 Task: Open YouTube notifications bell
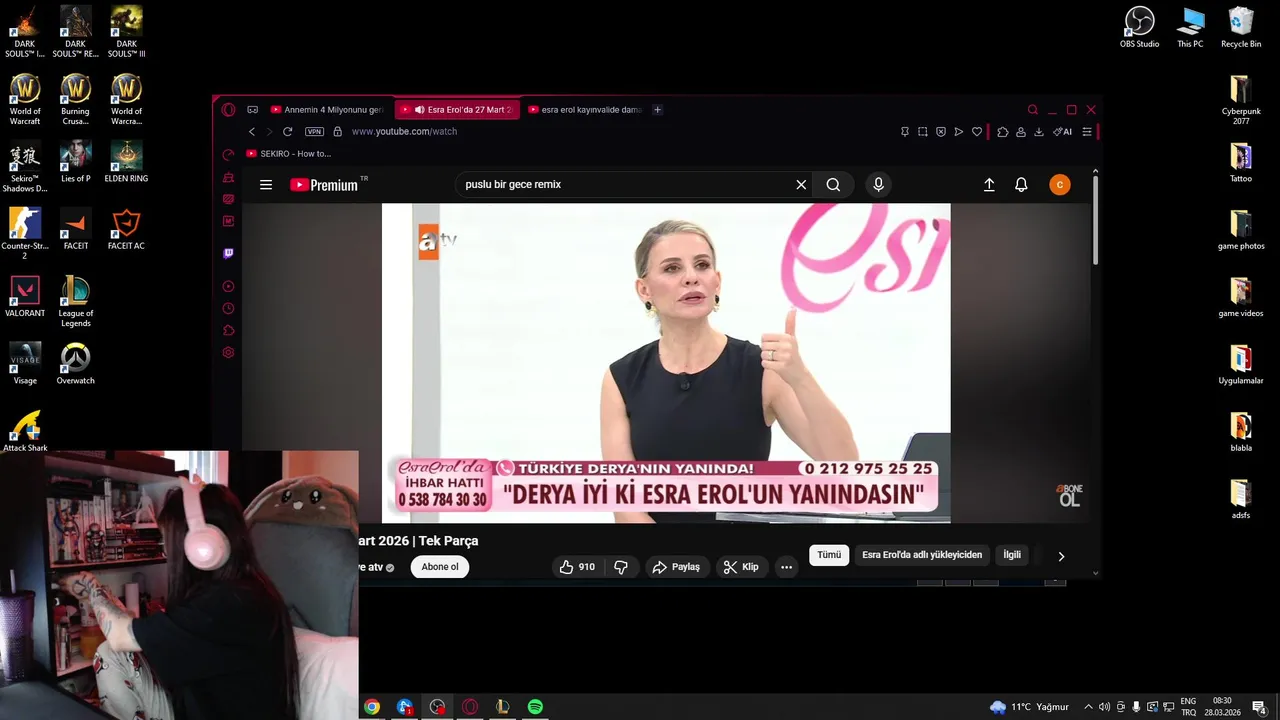1021,185
